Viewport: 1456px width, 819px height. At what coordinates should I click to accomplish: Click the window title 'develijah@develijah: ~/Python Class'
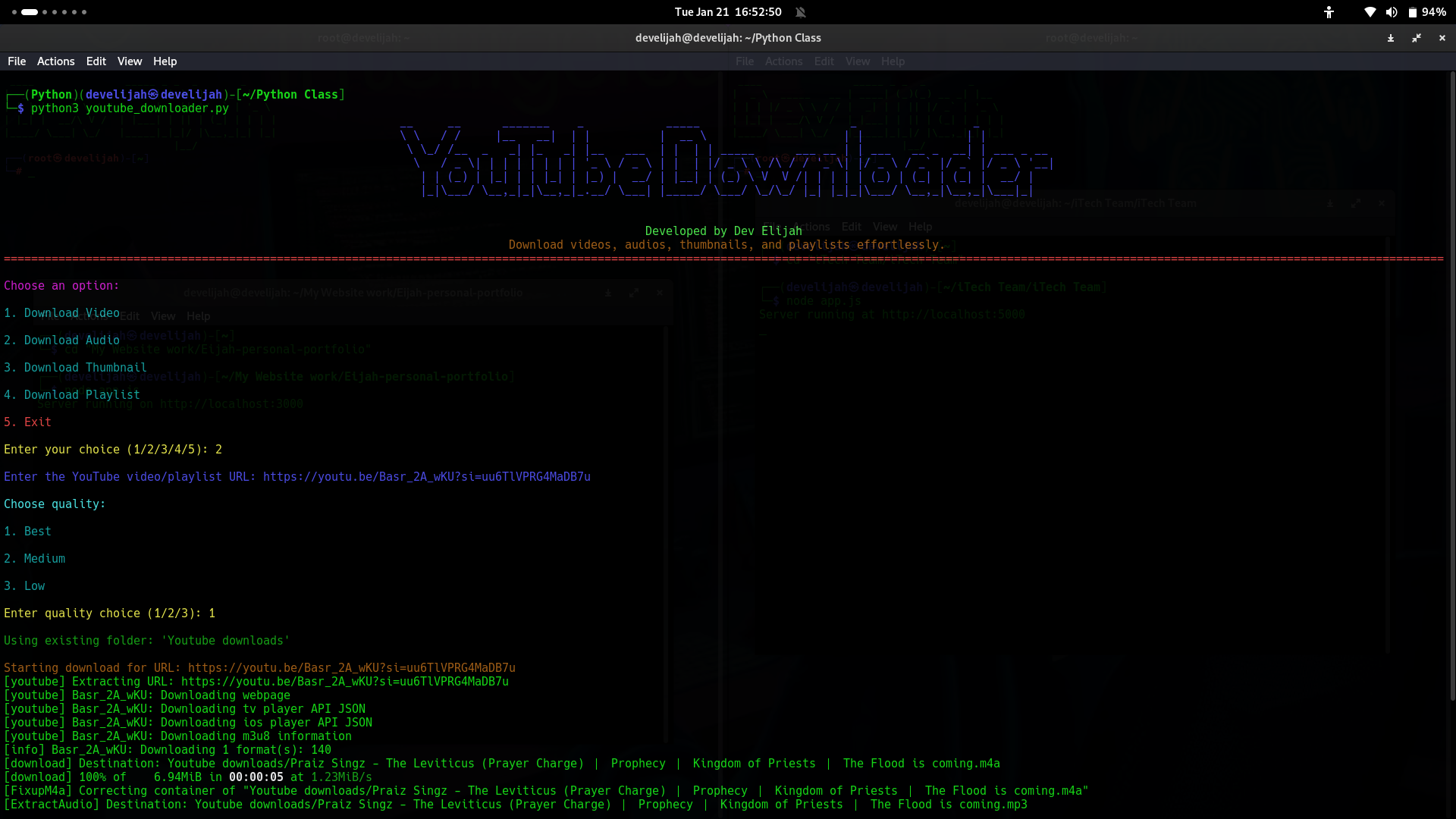(x=728, y=38)
